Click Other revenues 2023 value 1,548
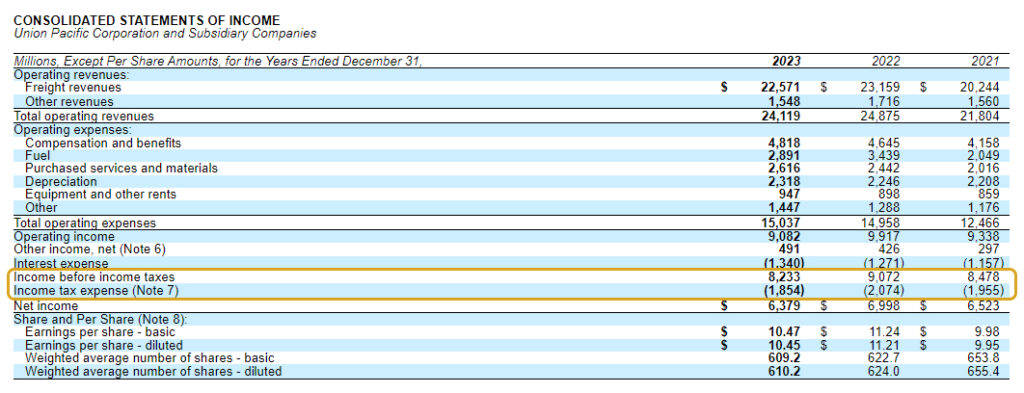The height and width of the screenshot is (393, 1024). tap(785, 102)
